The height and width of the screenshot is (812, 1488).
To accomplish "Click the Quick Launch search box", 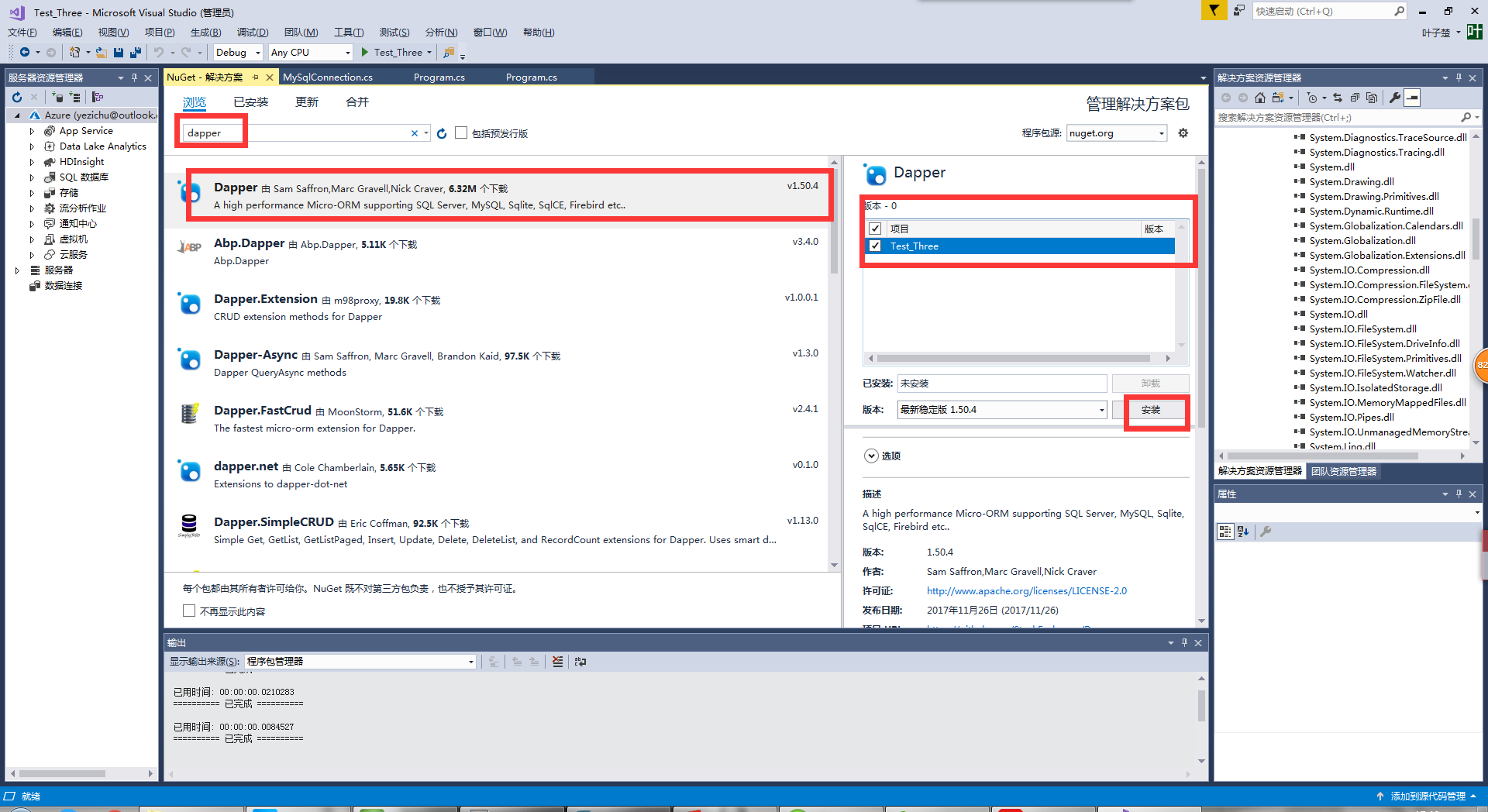I will click(x=1328, y=11).
